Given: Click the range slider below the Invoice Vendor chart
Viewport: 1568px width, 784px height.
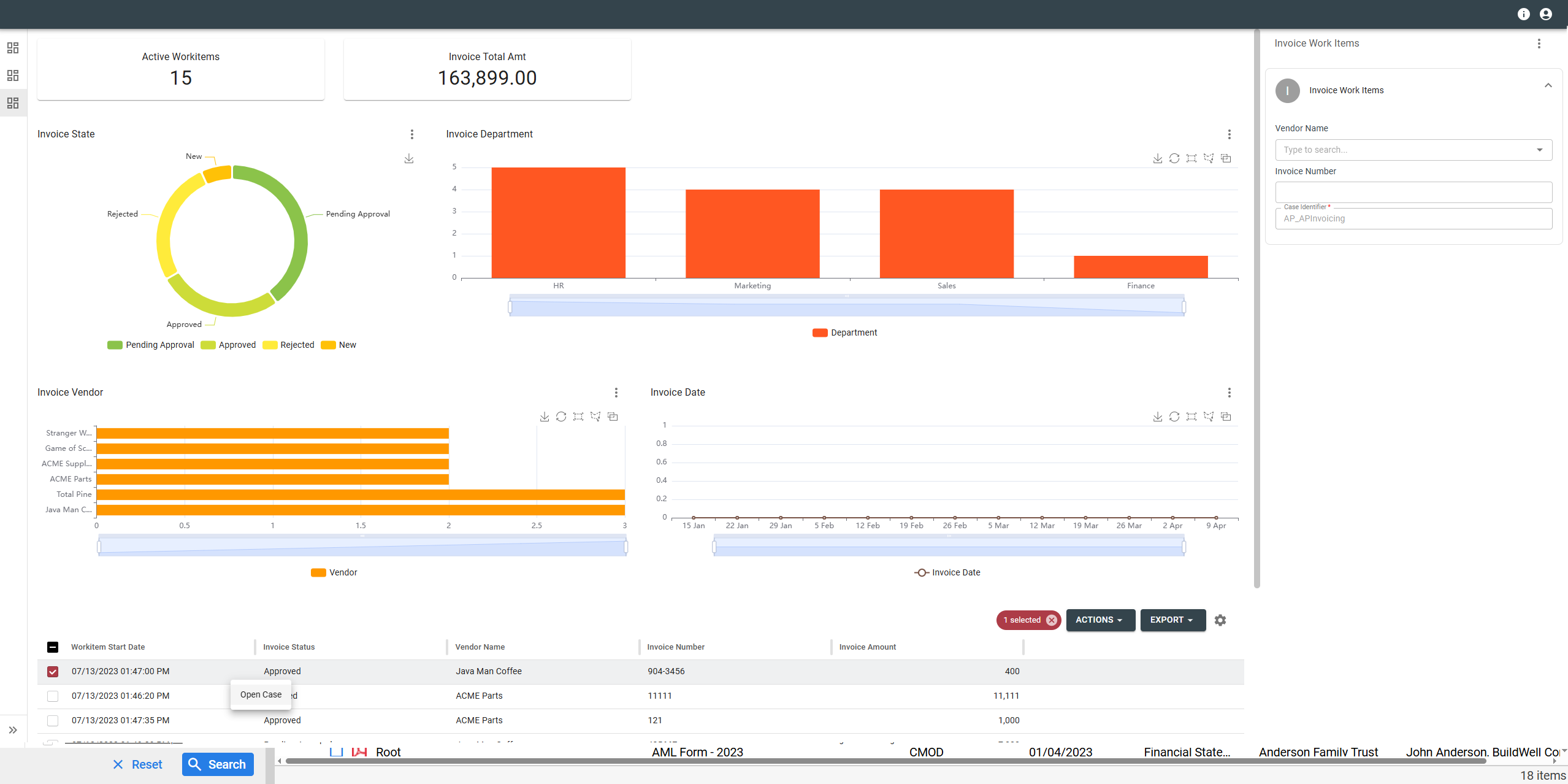Looking at the screenshot, I should 362,546.
